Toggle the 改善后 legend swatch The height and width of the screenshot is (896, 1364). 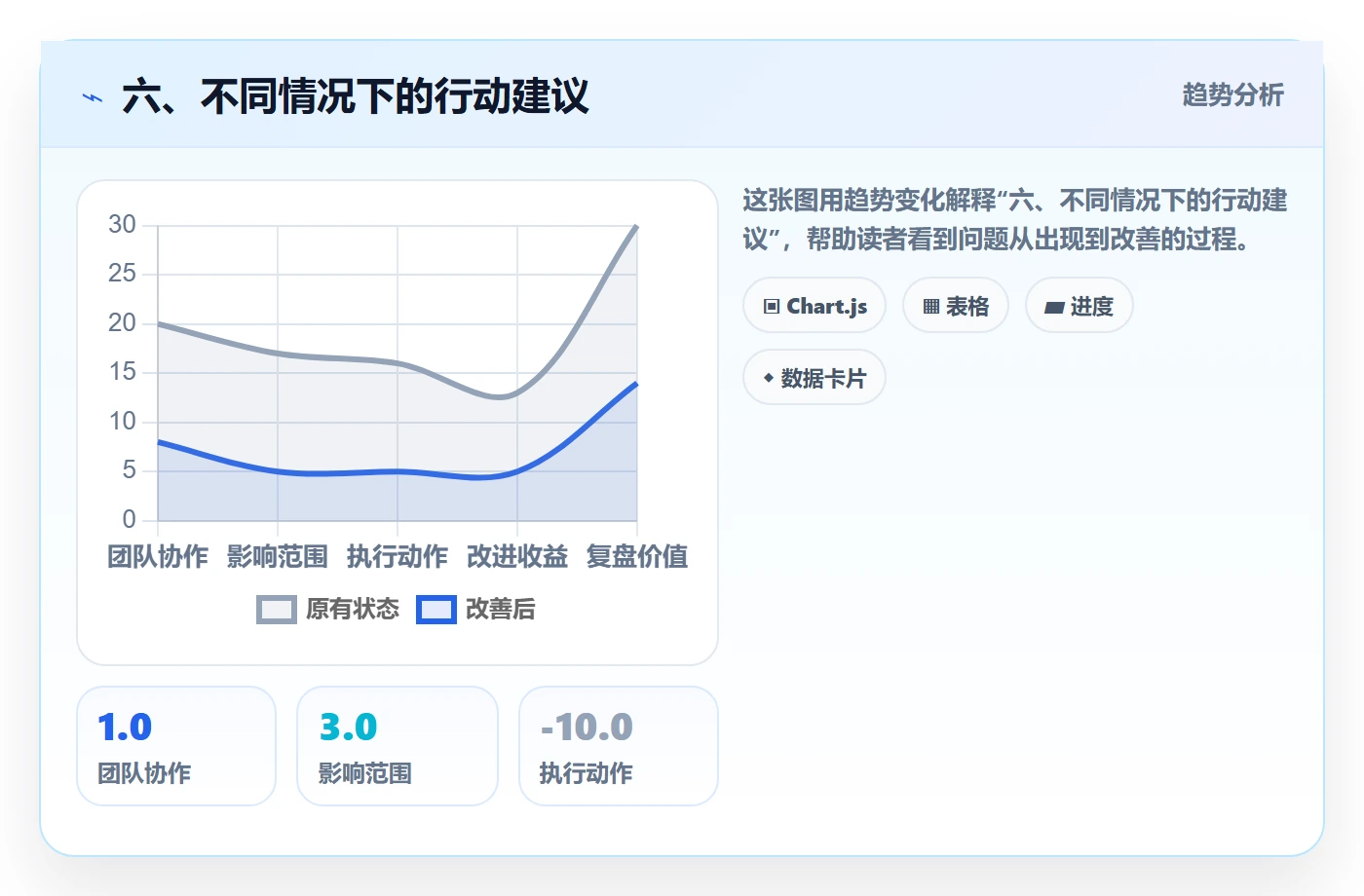436,610
